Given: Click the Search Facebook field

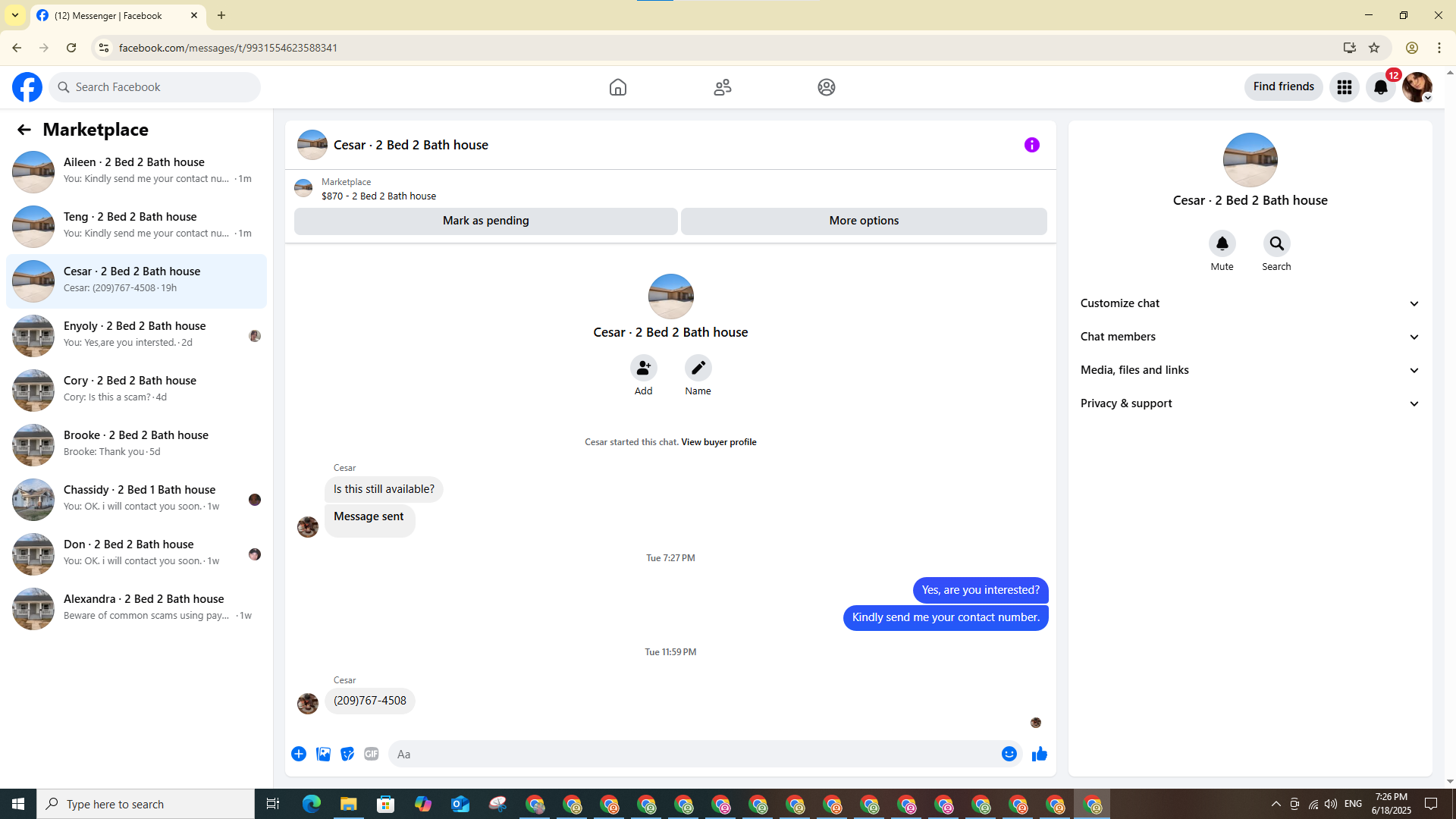Looking at the screenshot, I should click(x=155, y=87).
